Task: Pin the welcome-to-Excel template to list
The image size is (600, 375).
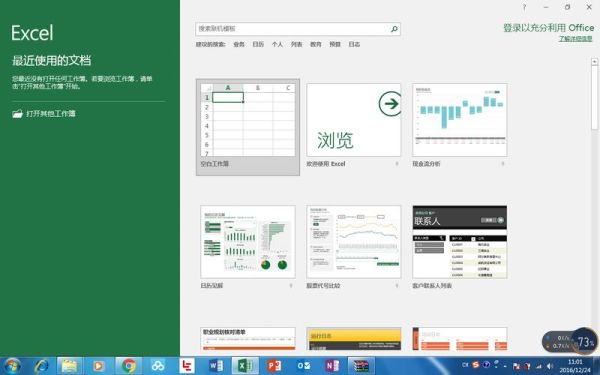Action: click(x=397, y=164)
